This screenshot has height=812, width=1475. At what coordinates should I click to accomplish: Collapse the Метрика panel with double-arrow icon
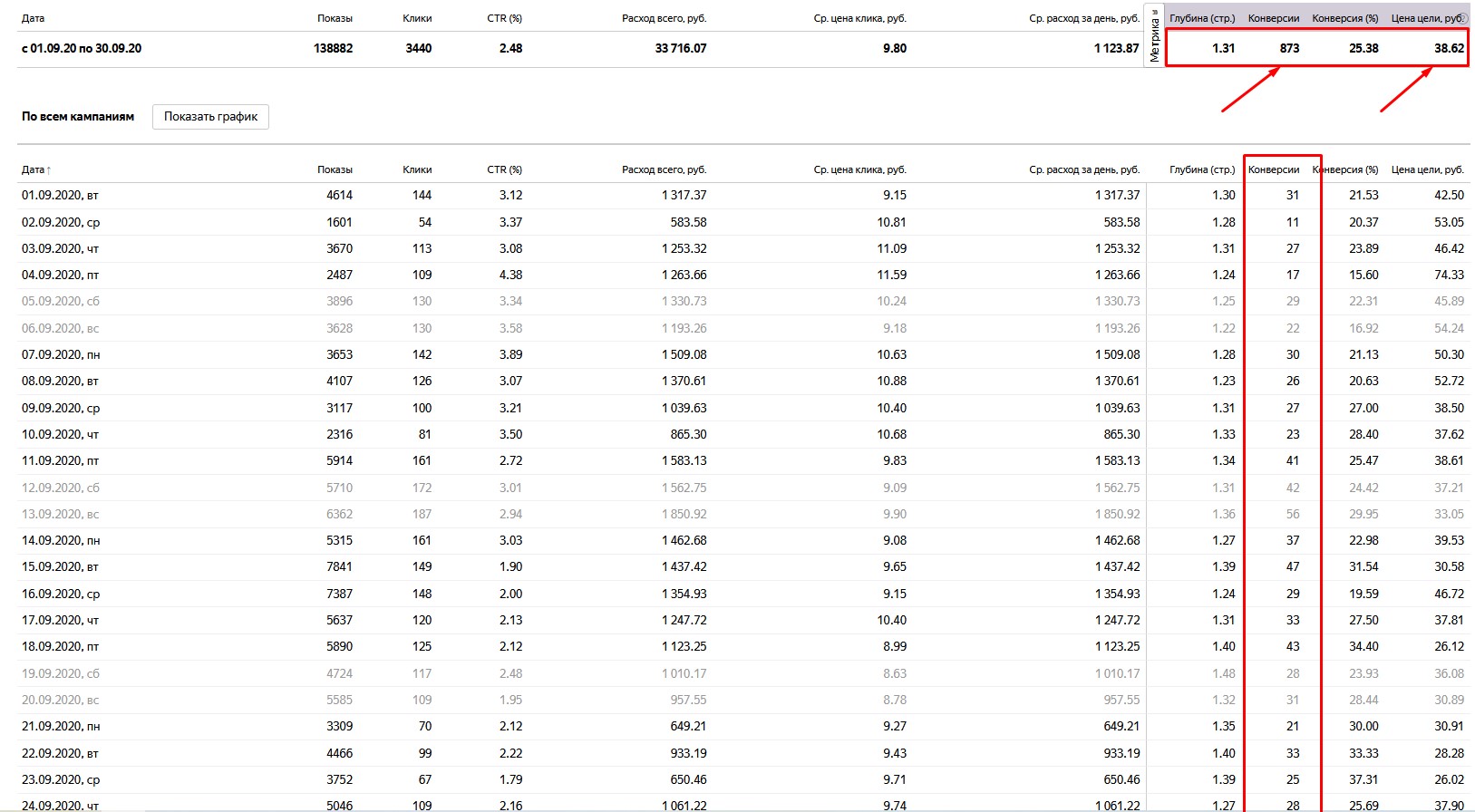tap(1154, 12)
